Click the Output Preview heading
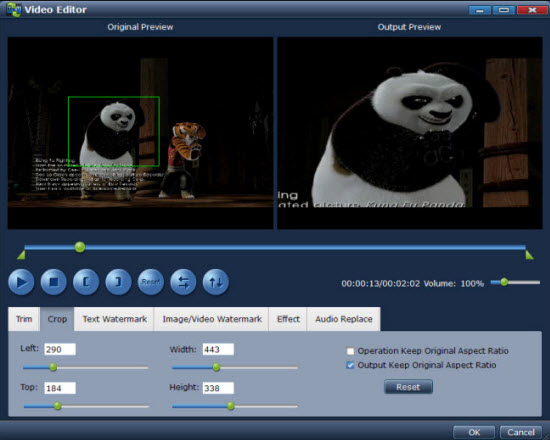Screen dimensions: 550x440 tap(409, 27)
